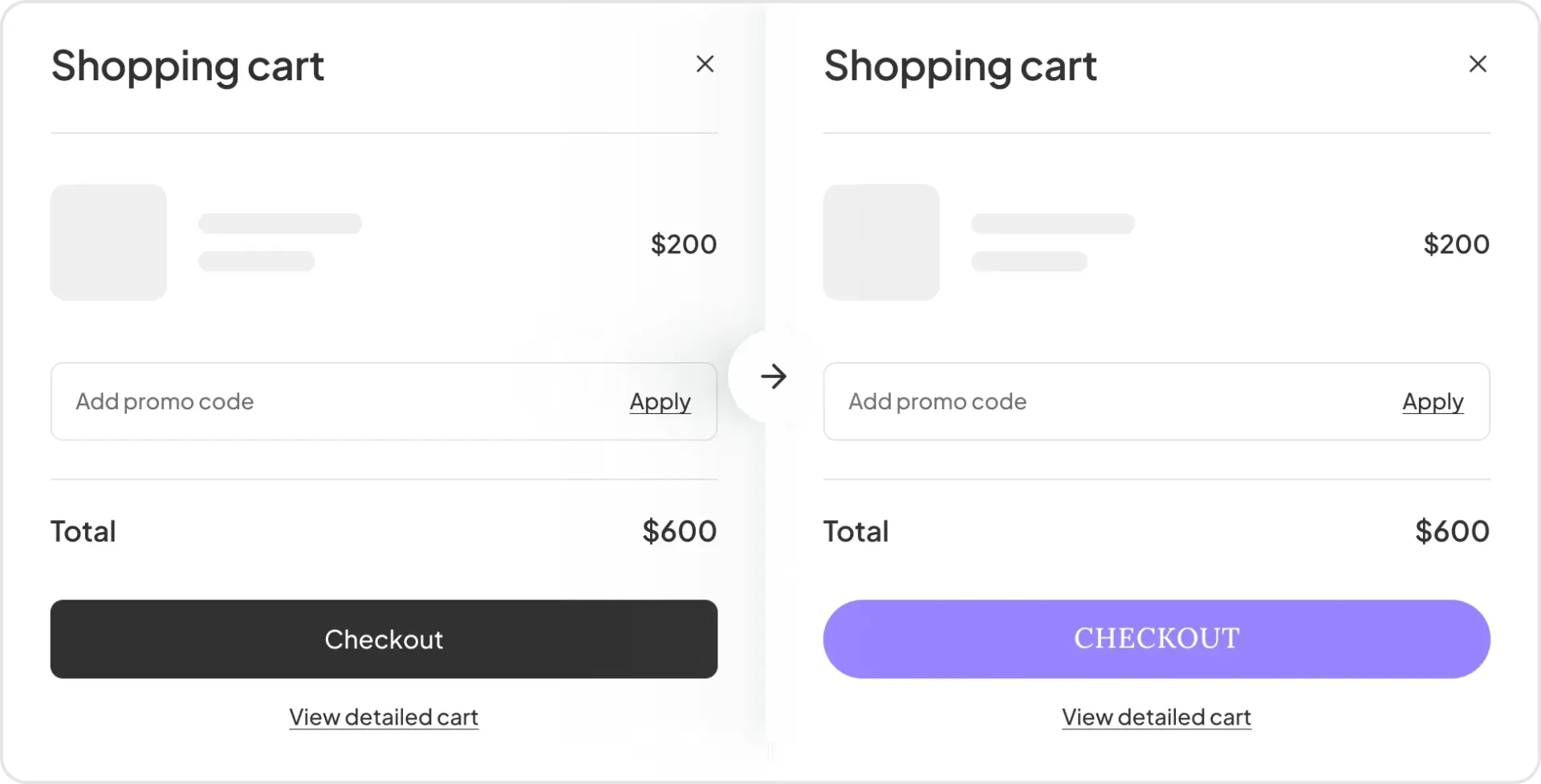1541x784 pixels.
Task: Click left cart product title placeholder
Action: pos(280,223)
